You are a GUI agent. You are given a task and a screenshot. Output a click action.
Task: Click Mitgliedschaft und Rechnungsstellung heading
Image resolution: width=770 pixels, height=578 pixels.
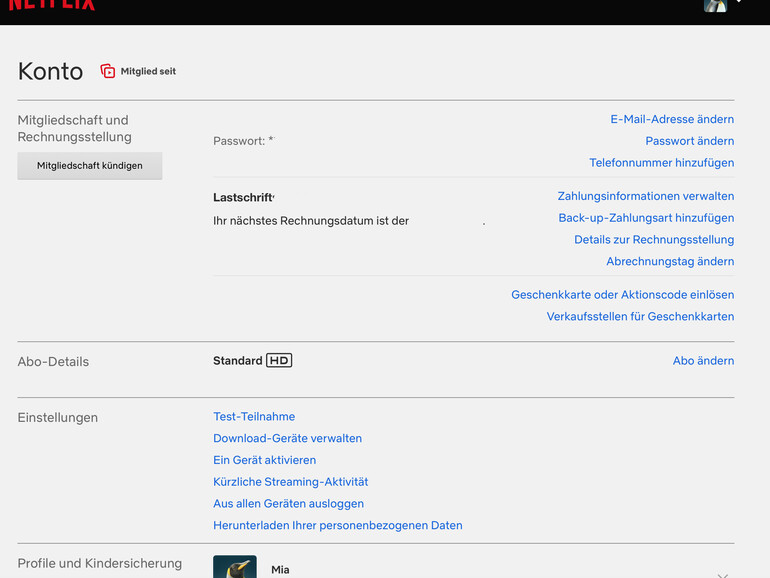click(x=75, y=129)
